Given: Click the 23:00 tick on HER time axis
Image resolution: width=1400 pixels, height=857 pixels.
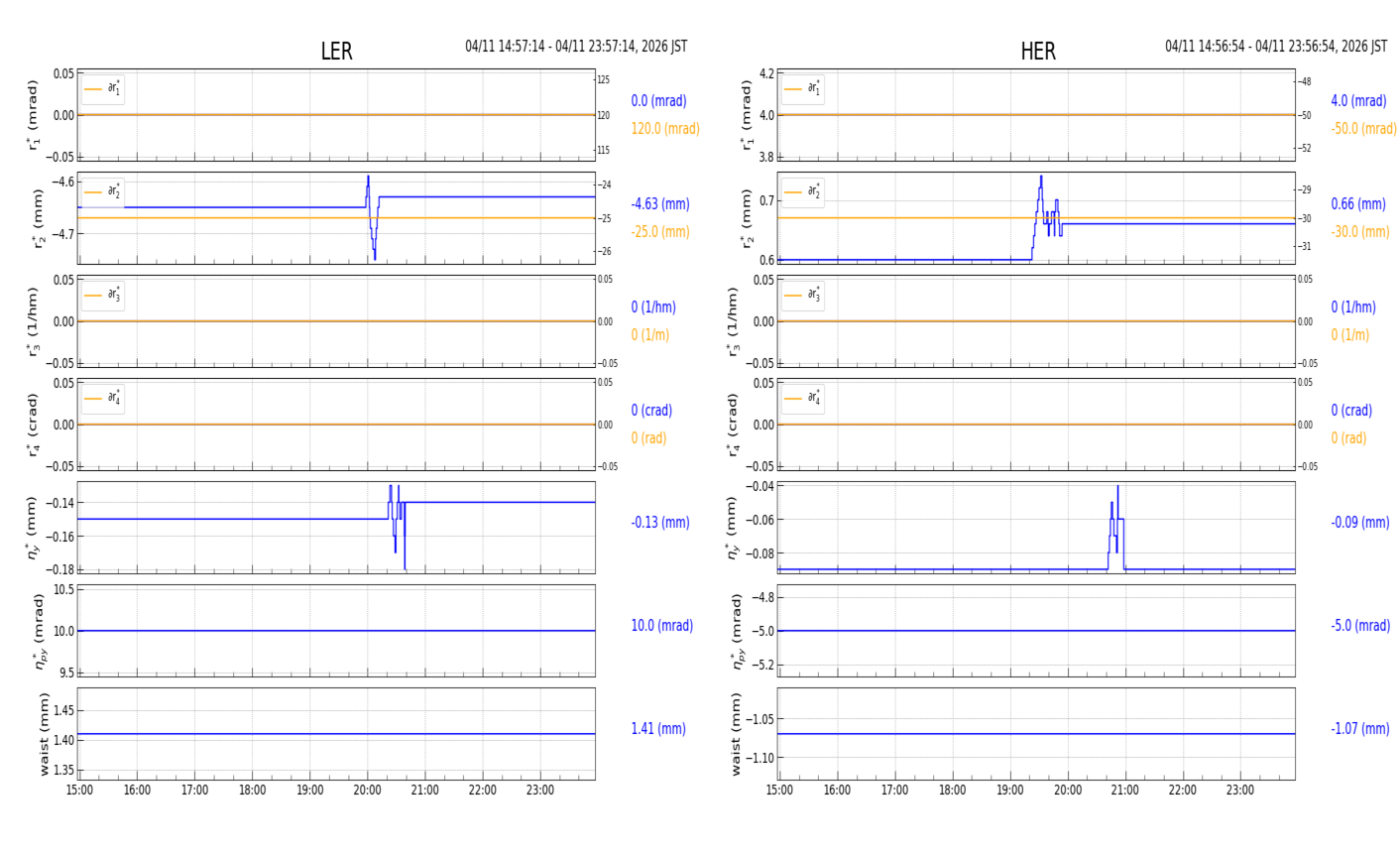Looking at the screenshot, I should (1239, 791).
